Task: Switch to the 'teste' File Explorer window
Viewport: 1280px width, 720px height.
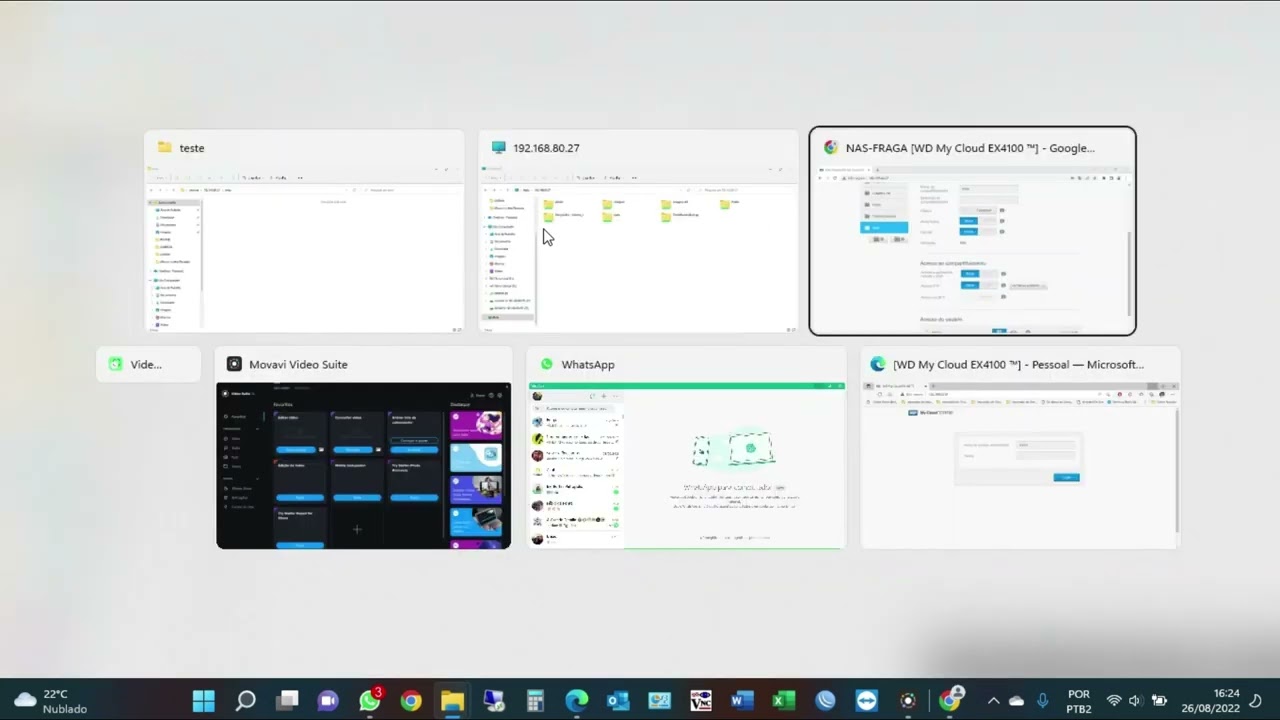Action: point(304,231)
